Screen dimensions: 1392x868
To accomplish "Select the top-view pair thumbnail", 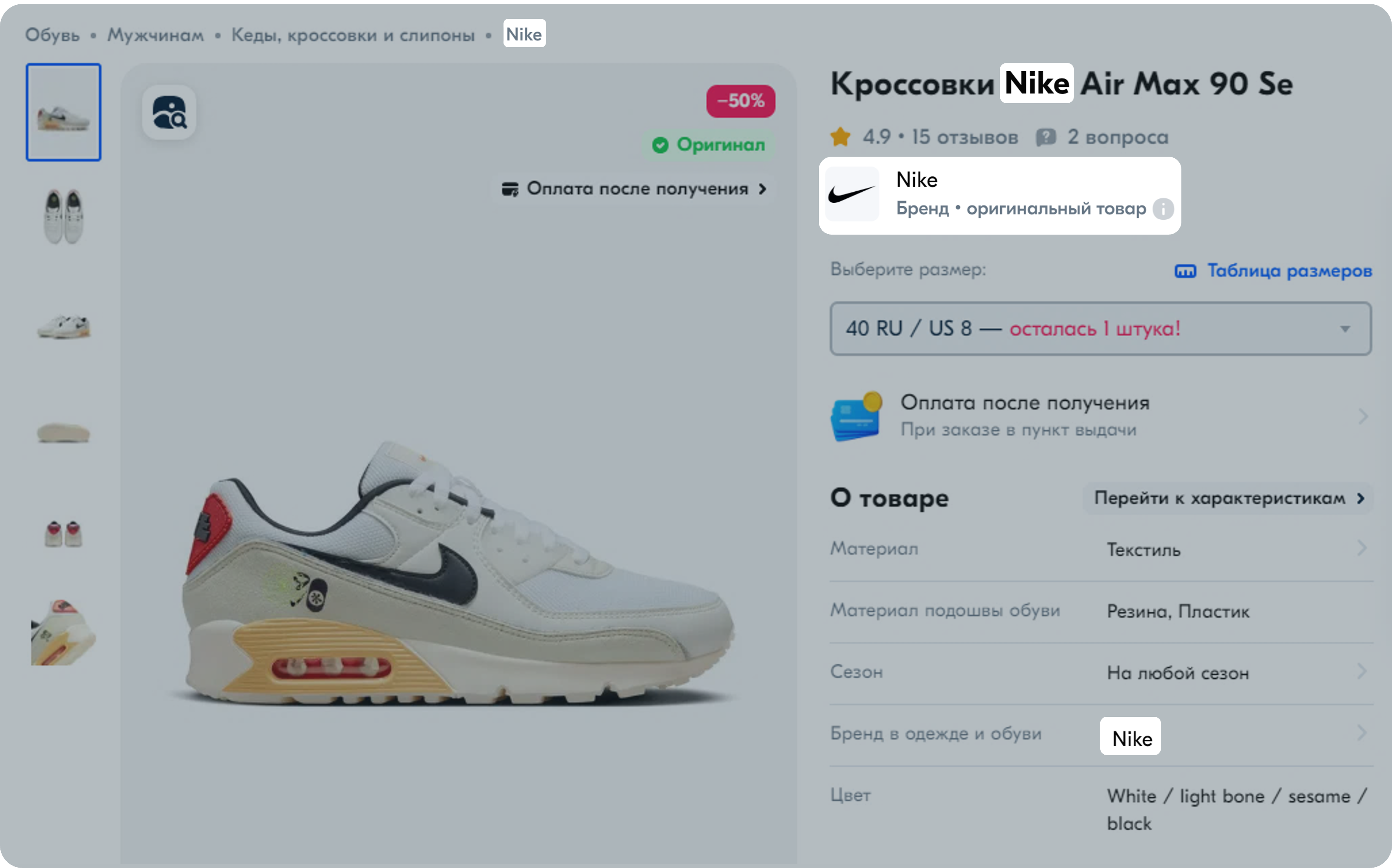I will tap(63, 217).
